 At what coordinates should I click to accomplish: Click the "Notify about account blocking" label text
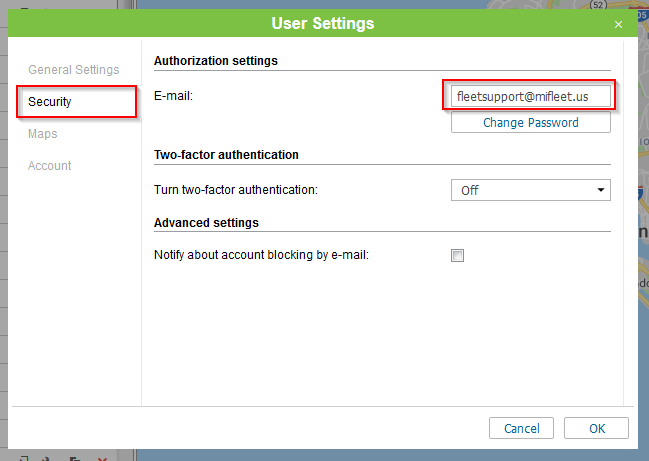click(x=261, y=255)
